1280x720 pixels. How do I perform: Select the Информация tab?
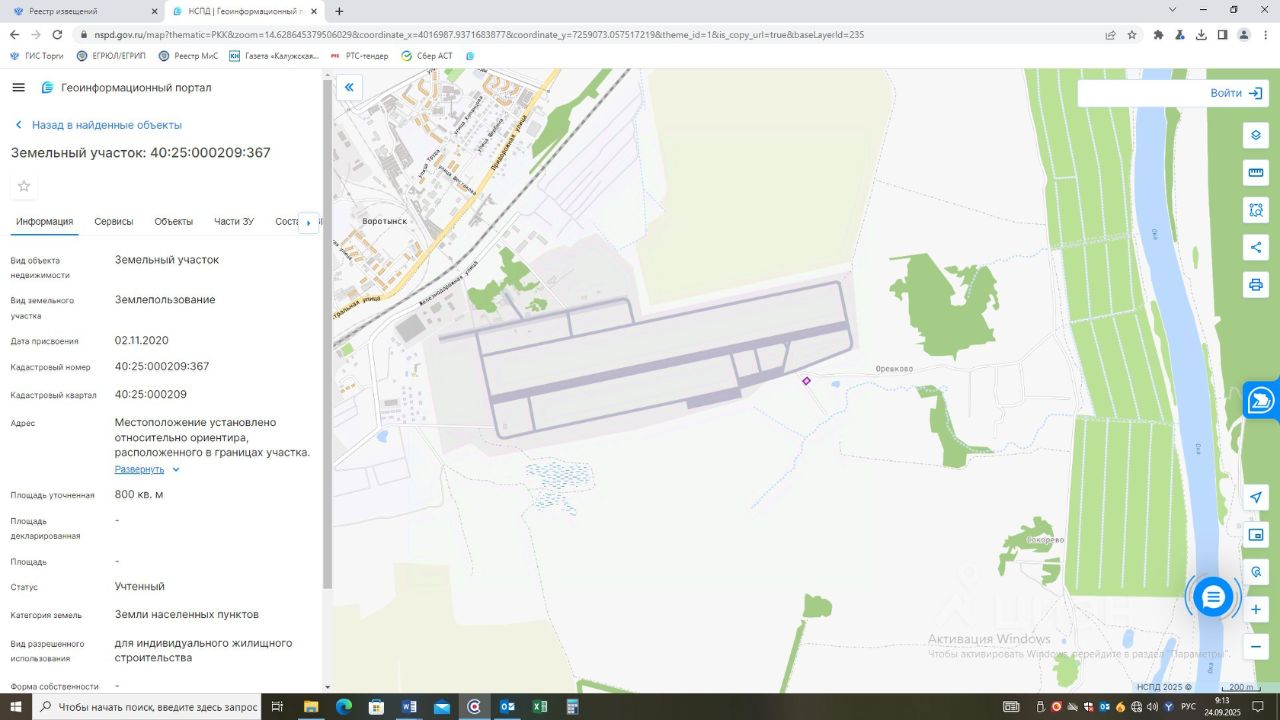(x=44, y=221)
